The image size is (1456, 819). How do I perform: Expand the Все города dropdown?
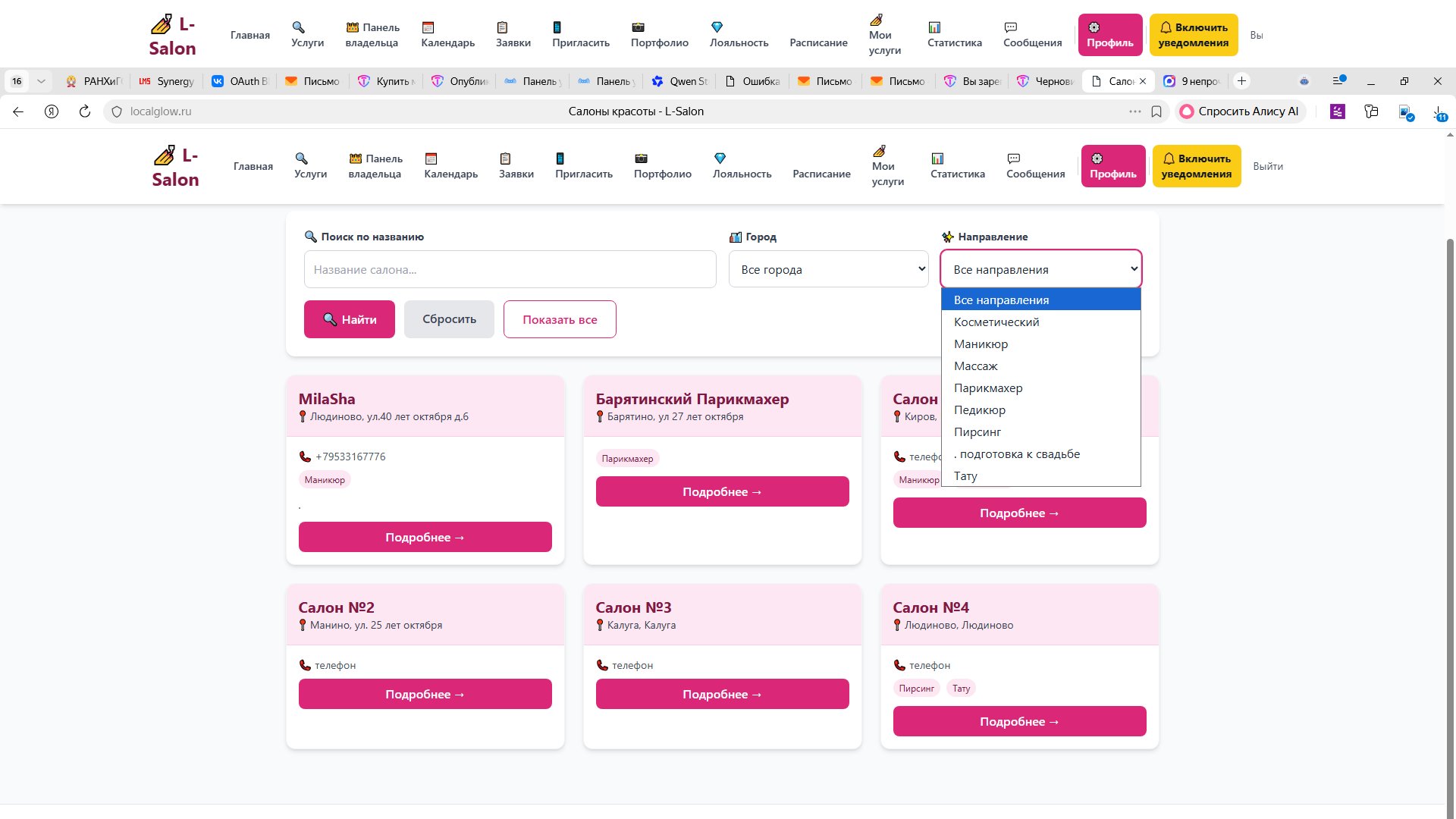coord(828,269)
